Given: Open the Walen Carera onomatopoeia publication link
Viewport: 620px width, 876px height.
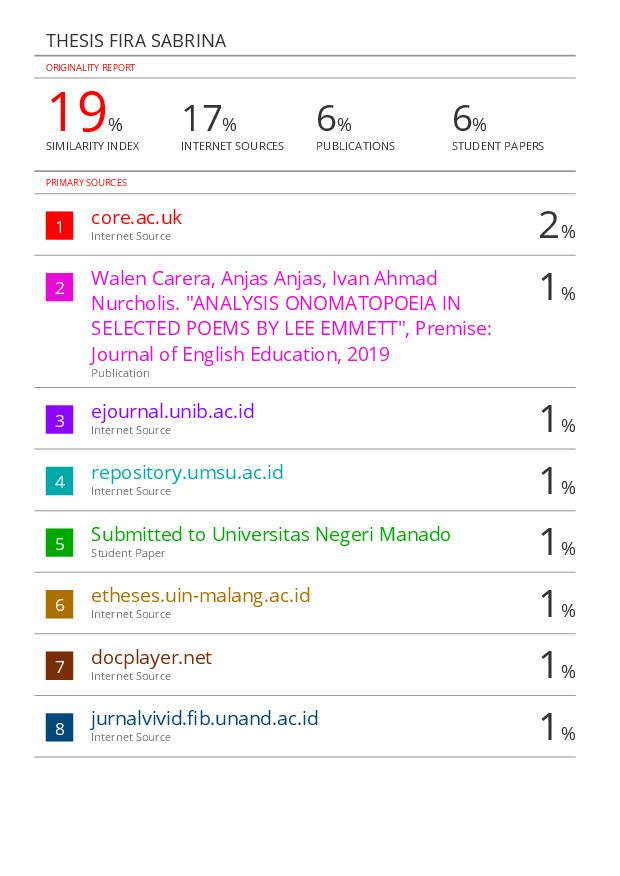Looking at the screenshot, I should (x=291, y=316).
